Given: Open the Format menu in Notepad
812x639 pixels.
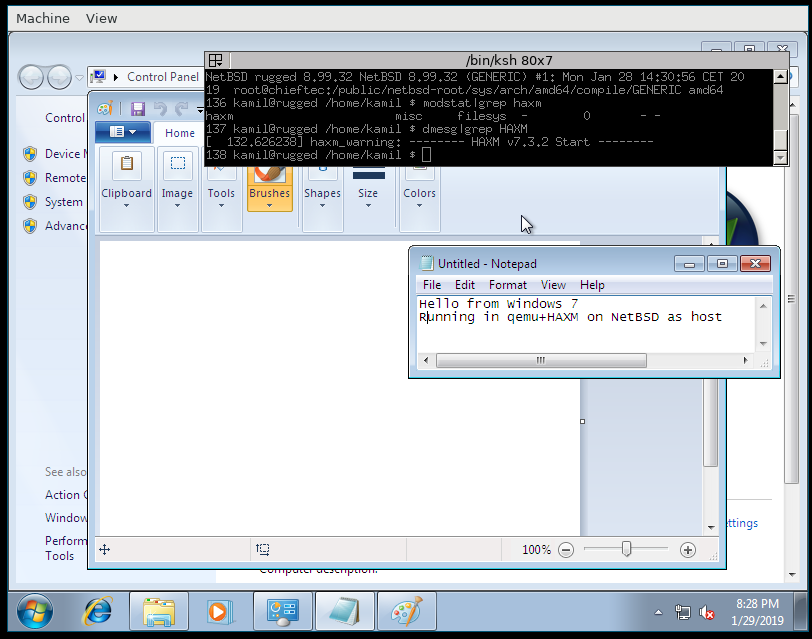Looking at the screenshot, I should pos(507,285).
